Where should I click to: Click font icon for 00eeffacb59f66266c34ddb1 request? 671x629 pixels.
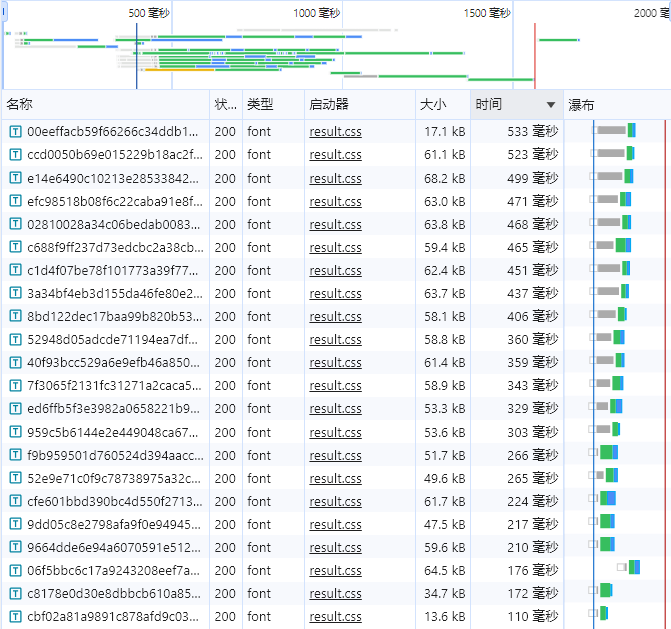click(x=15, y=132)
